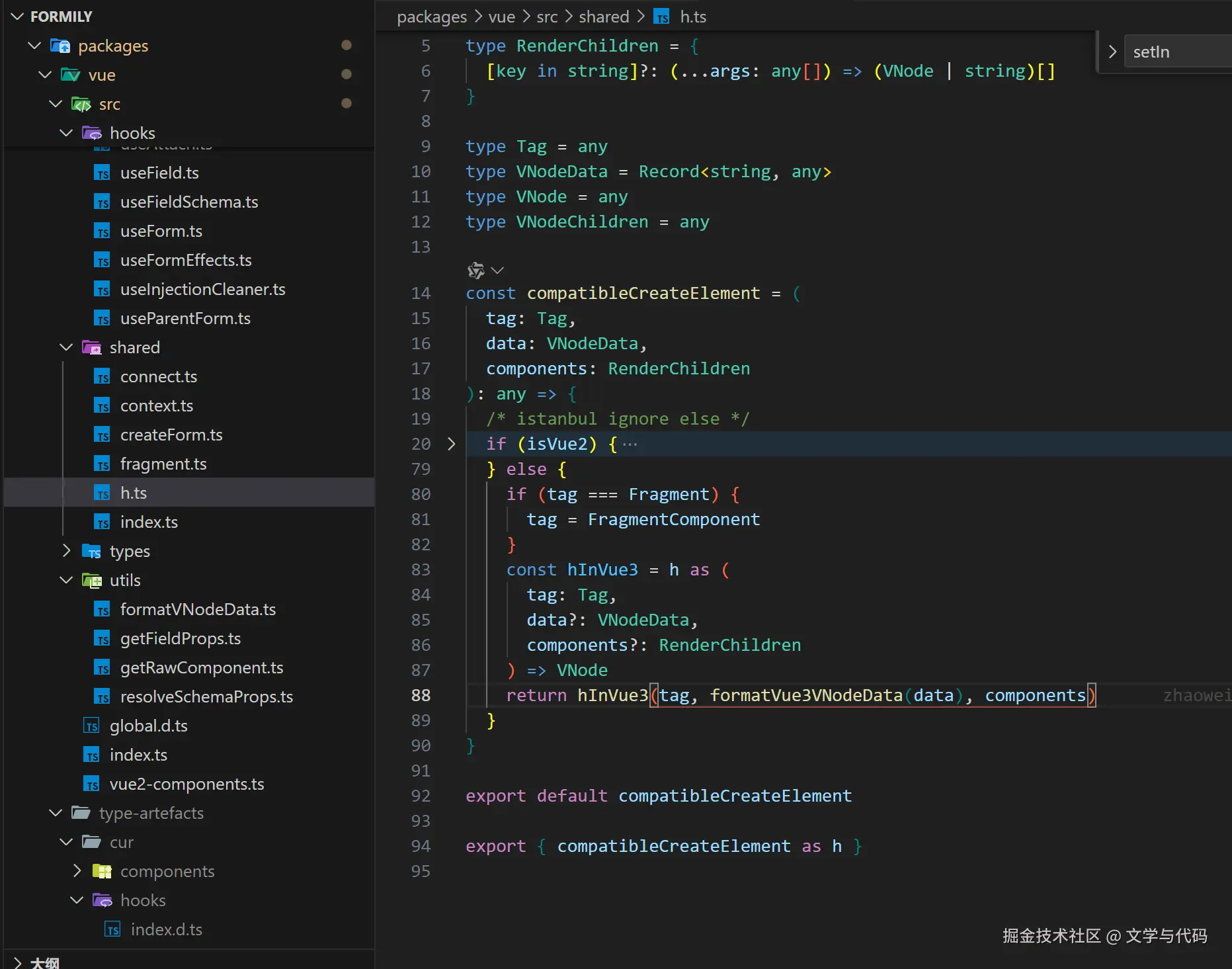
Task: Click the 'src' breadcrumb segment
Action: [547, 17]
